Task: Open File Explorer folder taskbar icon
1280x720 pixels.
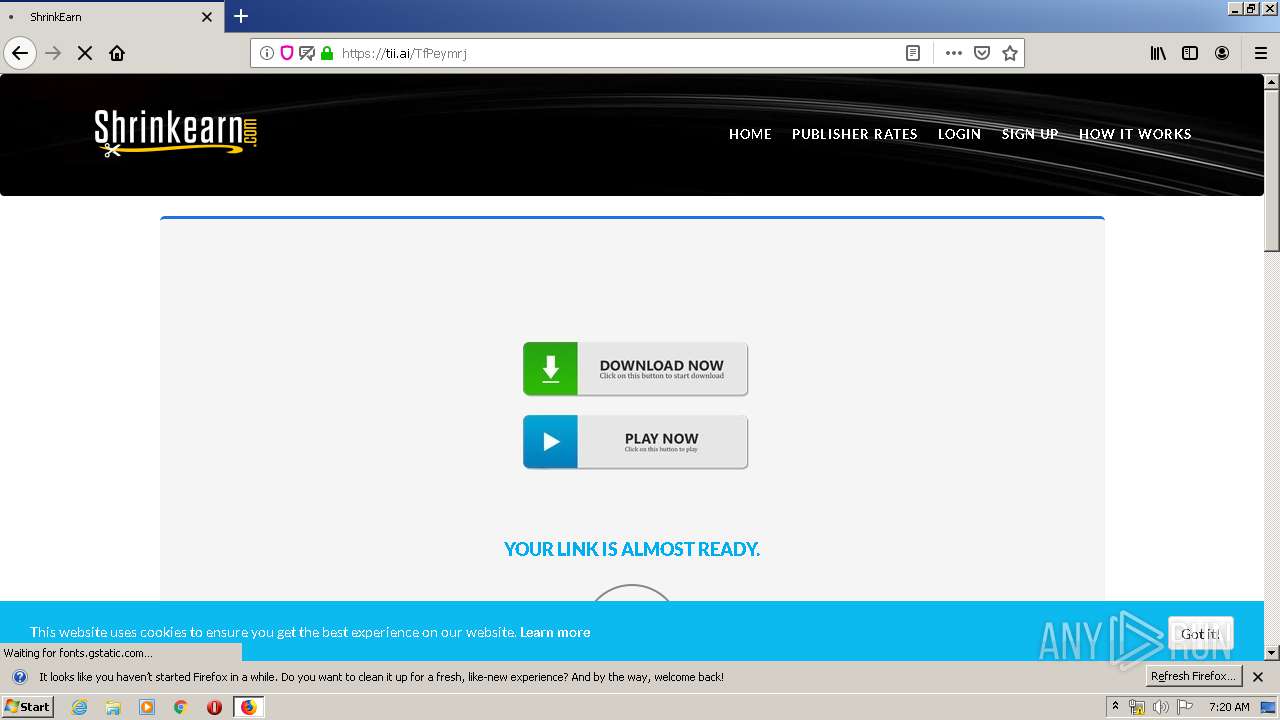Action: (x=113, y=707)
